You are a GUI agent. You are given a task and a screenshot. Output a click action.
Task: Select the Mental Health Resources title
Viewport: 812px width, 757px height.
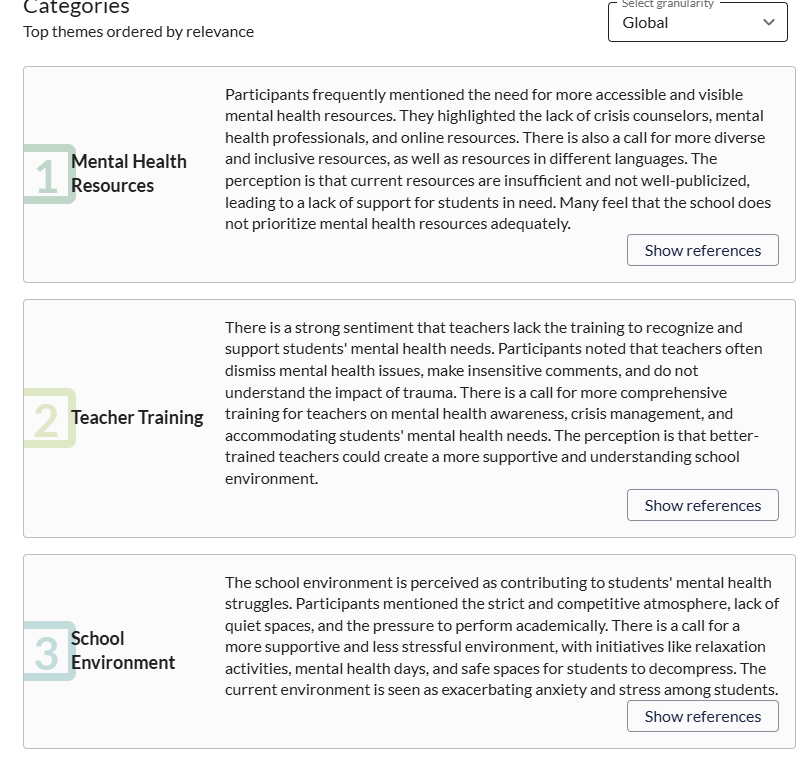pyautogui.click(x=128, y=173)
